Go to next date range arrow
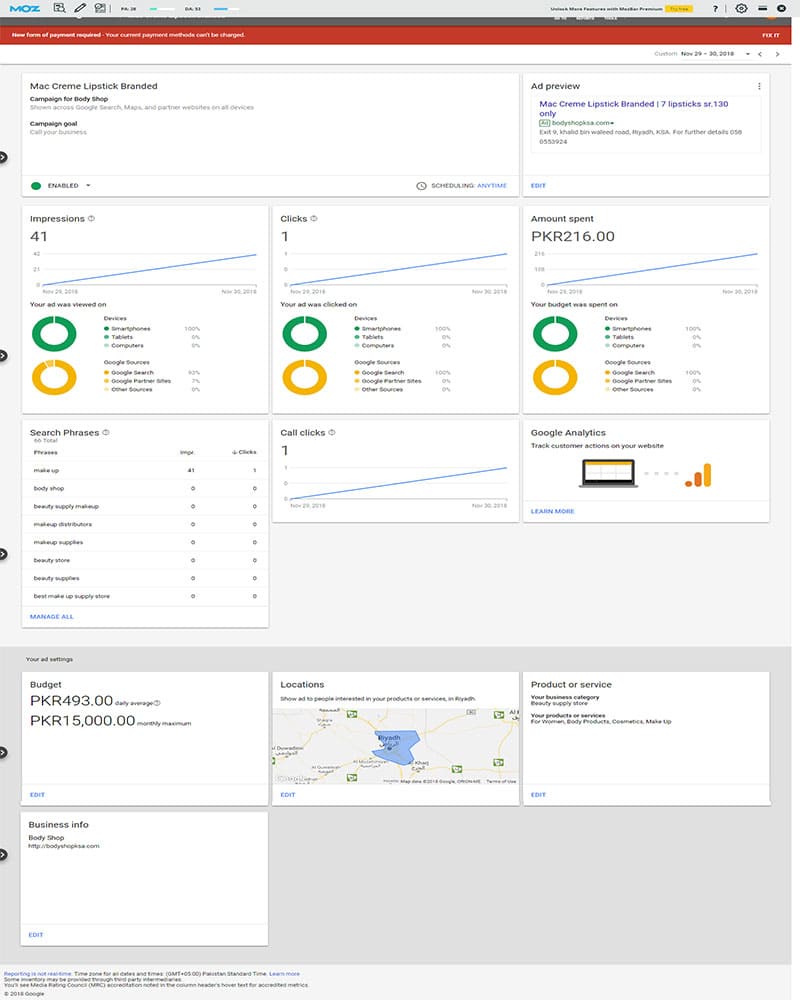 [x=777, y=54]
